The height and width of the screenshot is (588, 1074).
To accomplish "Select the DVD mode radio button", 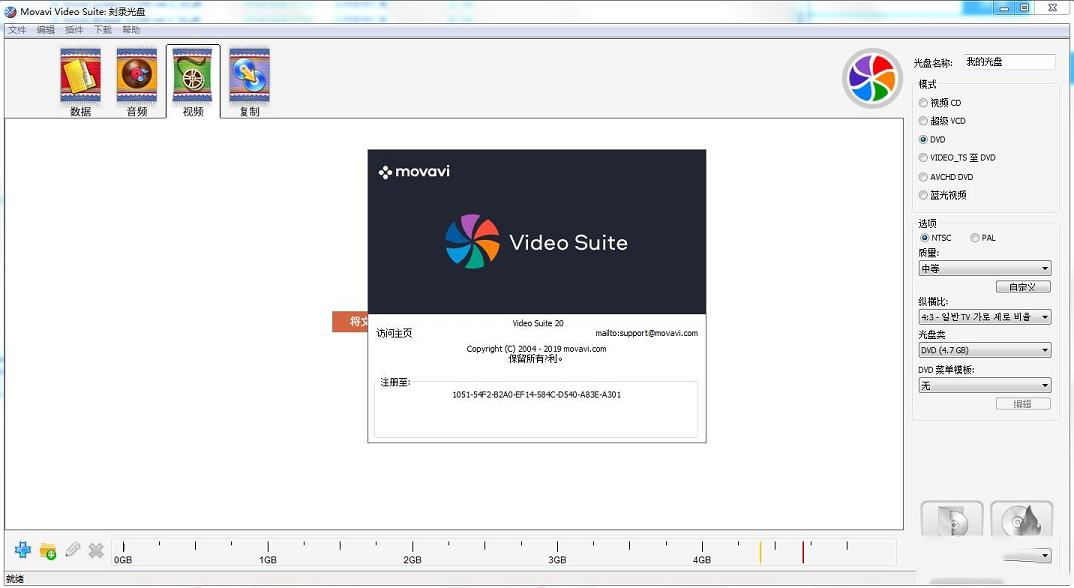I will click(923, 139).
